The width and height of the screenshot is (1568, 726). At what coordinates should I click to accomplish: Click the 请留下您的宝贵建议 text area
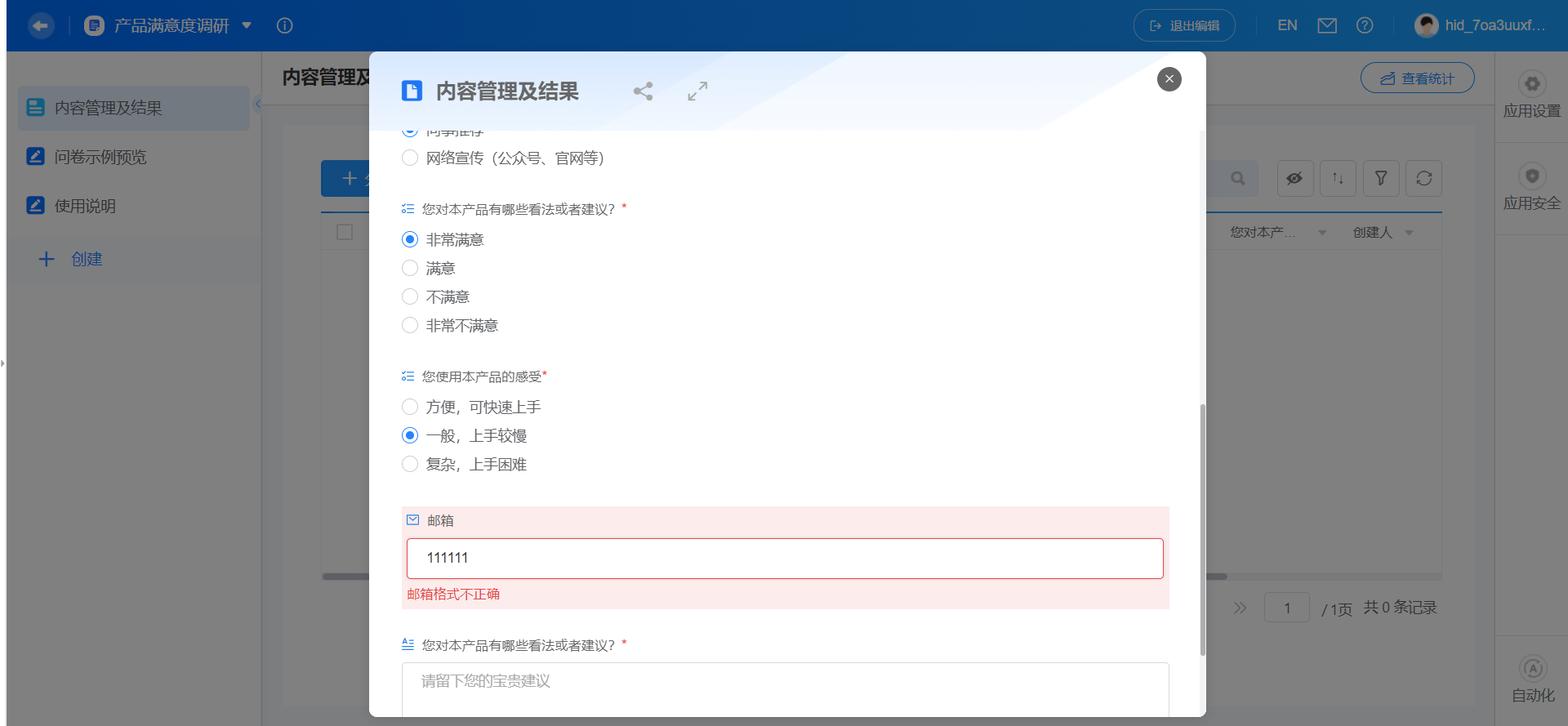pyautogui.click(x=785, y=689)
